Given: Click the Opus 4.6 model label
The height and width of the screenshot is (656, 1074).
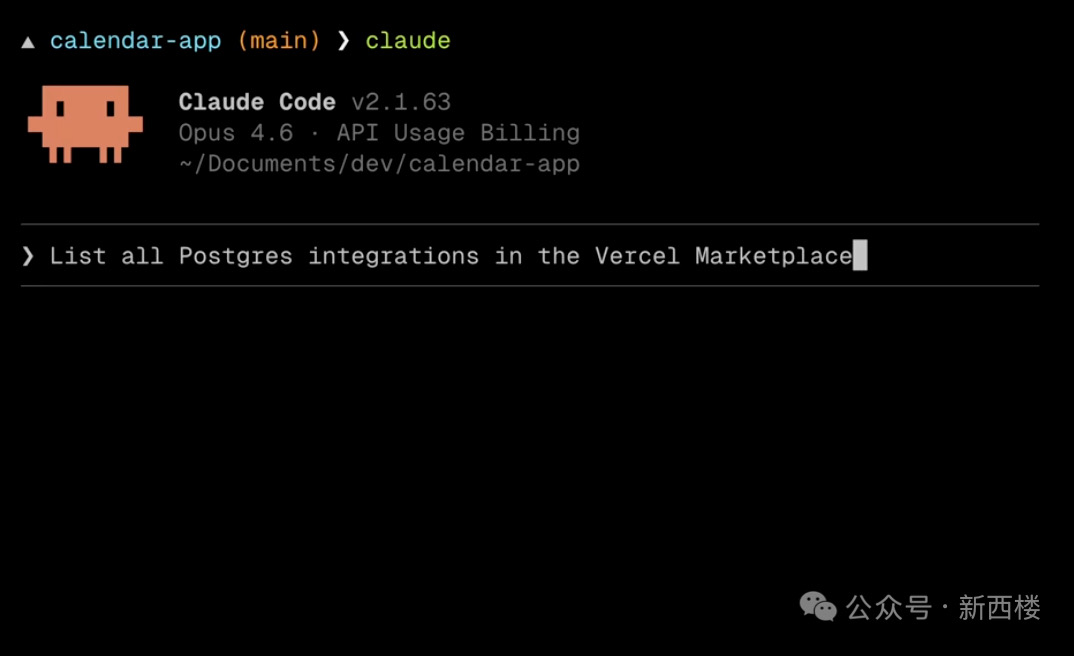Looking at the screenshot, I should [236, 133].
